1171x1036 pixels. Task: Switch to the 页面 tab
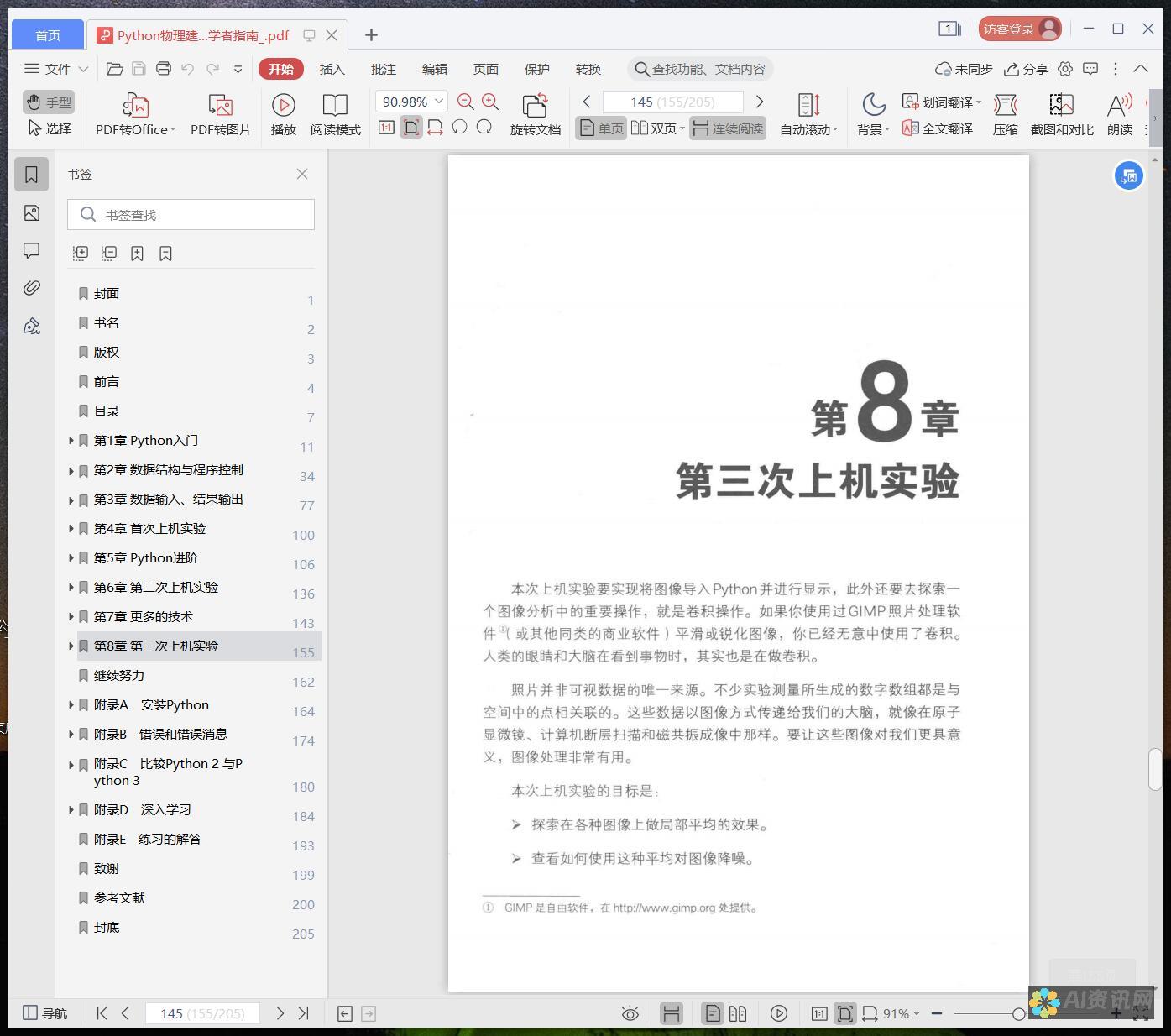(485, 69)
